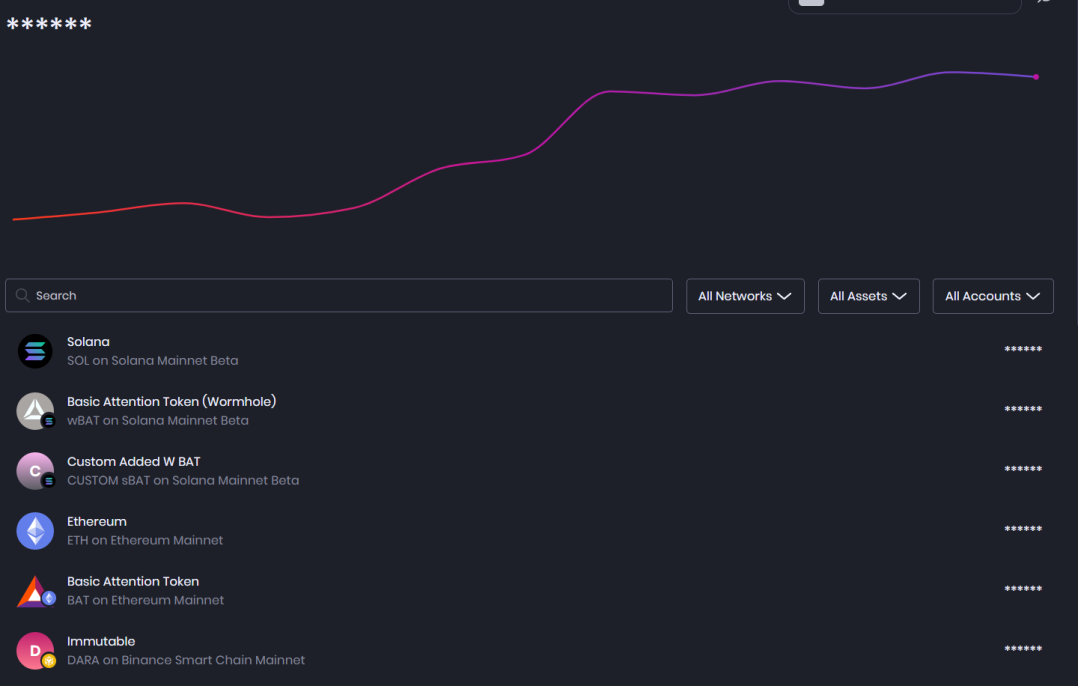
Task: Click the chart endpoint dot marker
Action: click(x=1036, y=77)
